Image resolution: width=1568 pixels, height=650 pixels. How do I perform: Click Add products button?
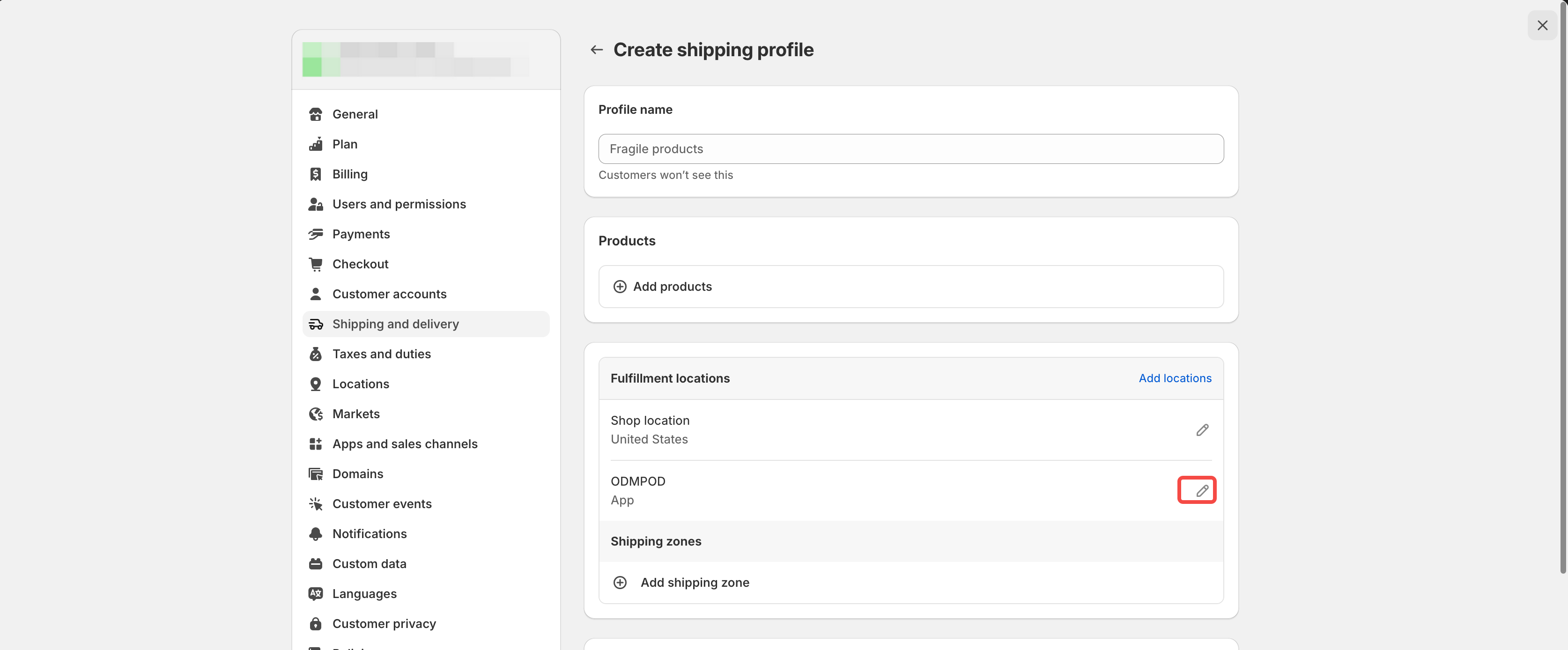[x=672, y=287]
